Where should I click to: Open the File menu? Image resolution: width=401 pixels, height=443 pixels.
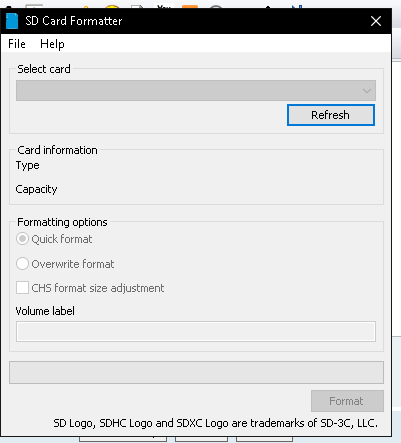17,44
